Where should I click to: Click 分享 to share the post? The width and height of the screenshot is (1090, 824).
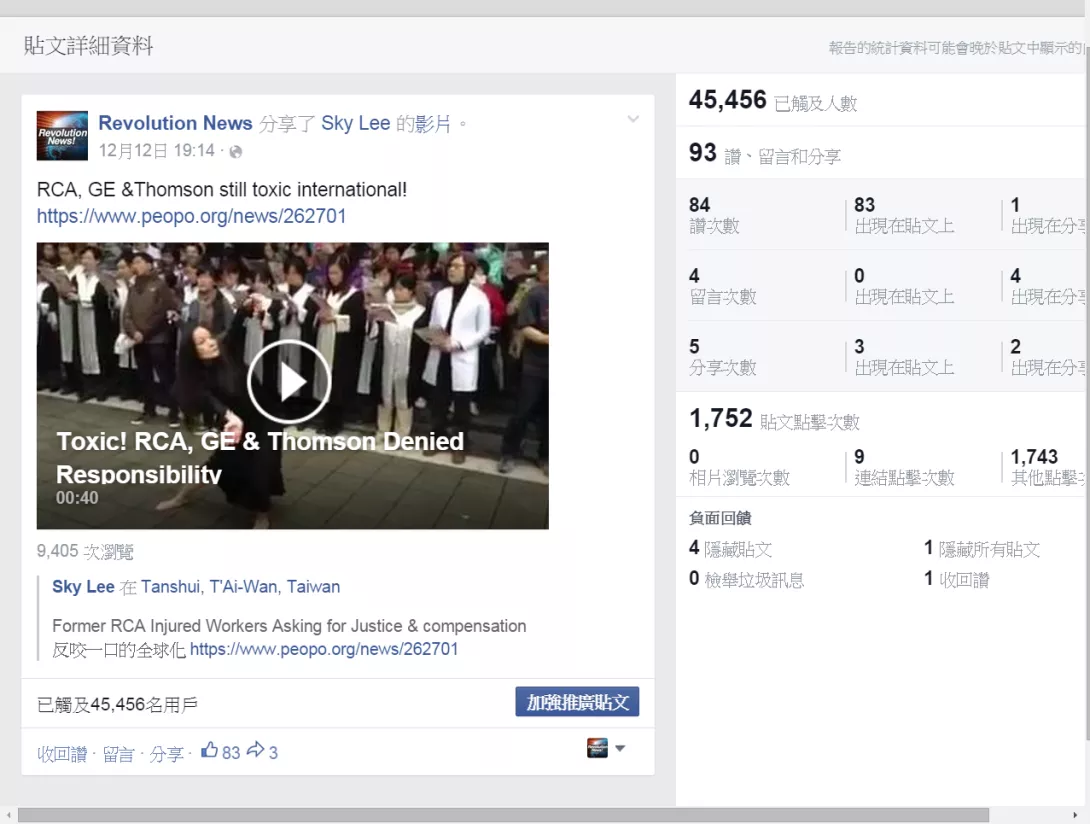(166, 754)
